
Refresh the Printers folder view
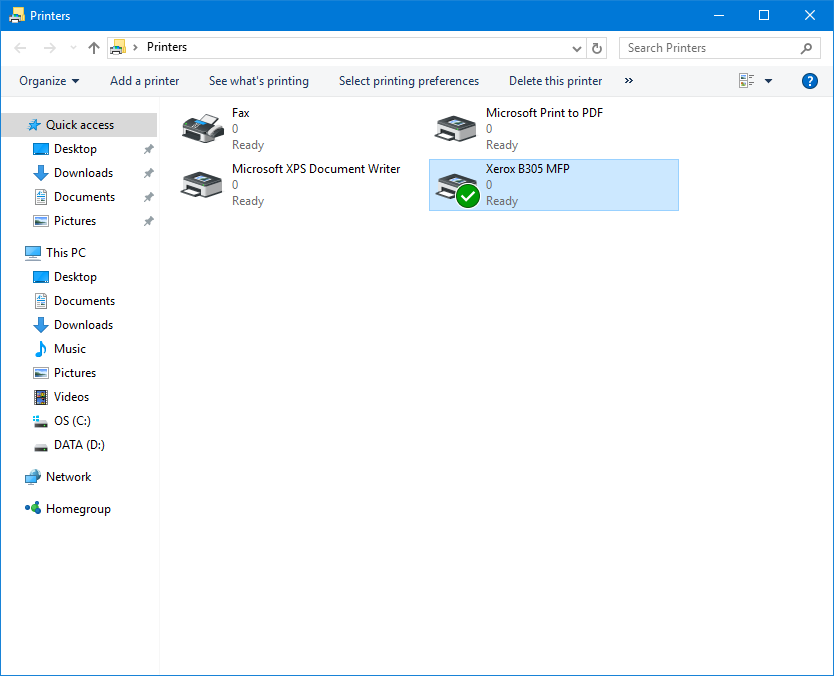(x=597, y=48)
